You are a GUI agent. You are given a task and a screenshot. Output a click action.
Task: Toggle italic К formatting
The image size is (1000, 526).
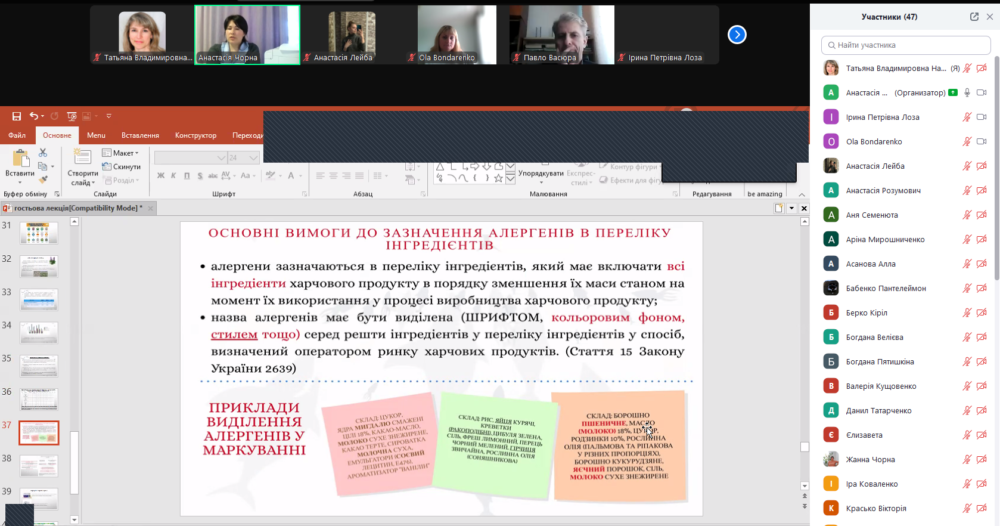(173, 176)
